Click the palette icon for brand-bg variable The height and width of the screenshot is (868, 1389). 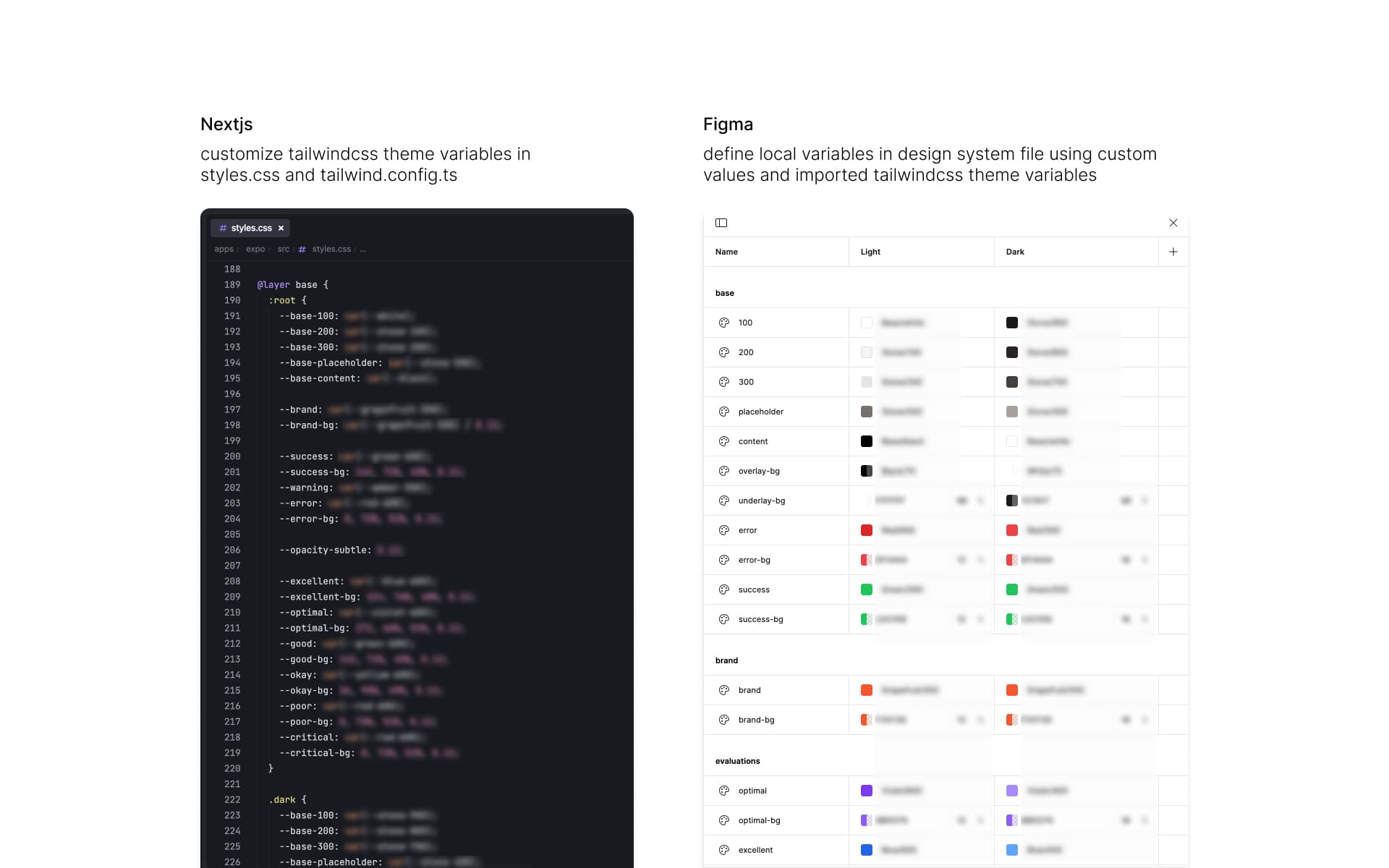(723, 720)
